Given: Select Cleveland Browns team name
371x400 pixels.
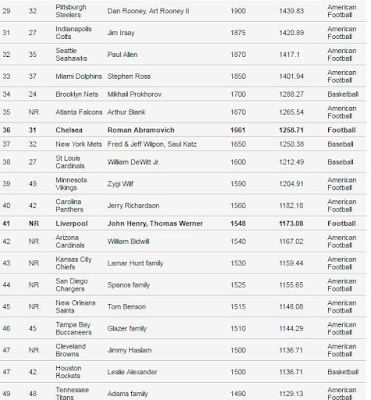Looking at the screenshot, I should [x=70, y=350].
